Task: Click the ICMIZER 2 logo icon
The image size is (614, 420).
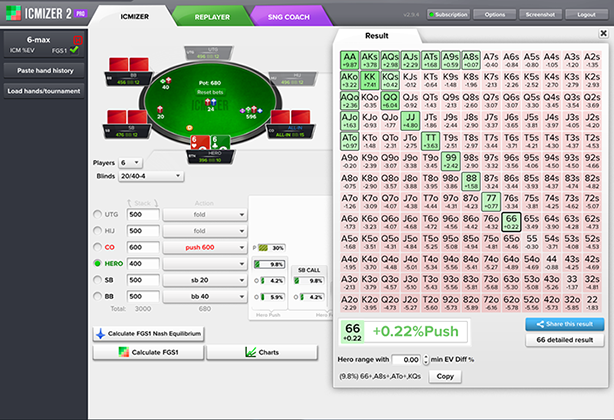Action: 13,13
